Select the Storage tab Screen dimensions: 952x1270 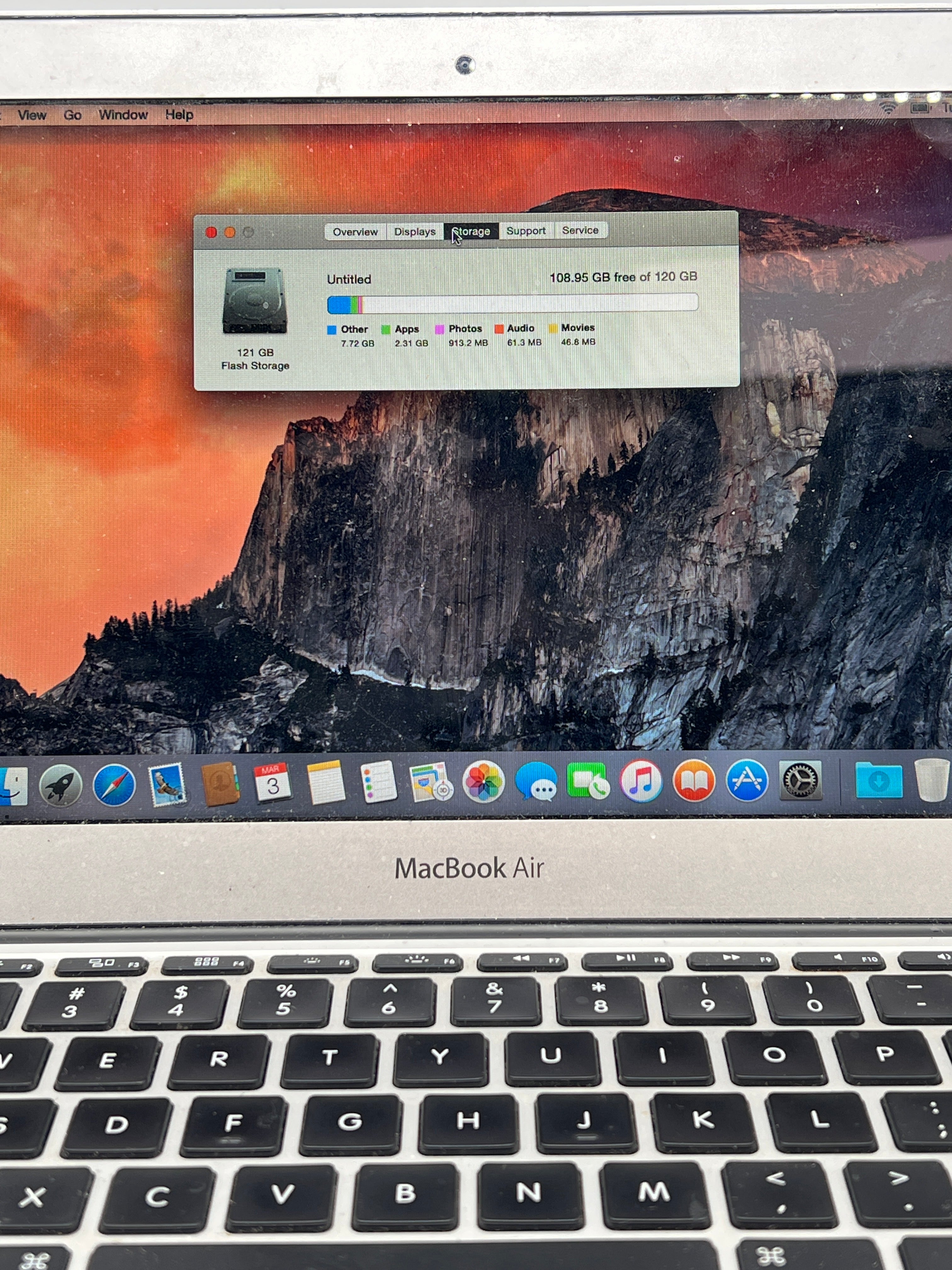tap(471, 232)
